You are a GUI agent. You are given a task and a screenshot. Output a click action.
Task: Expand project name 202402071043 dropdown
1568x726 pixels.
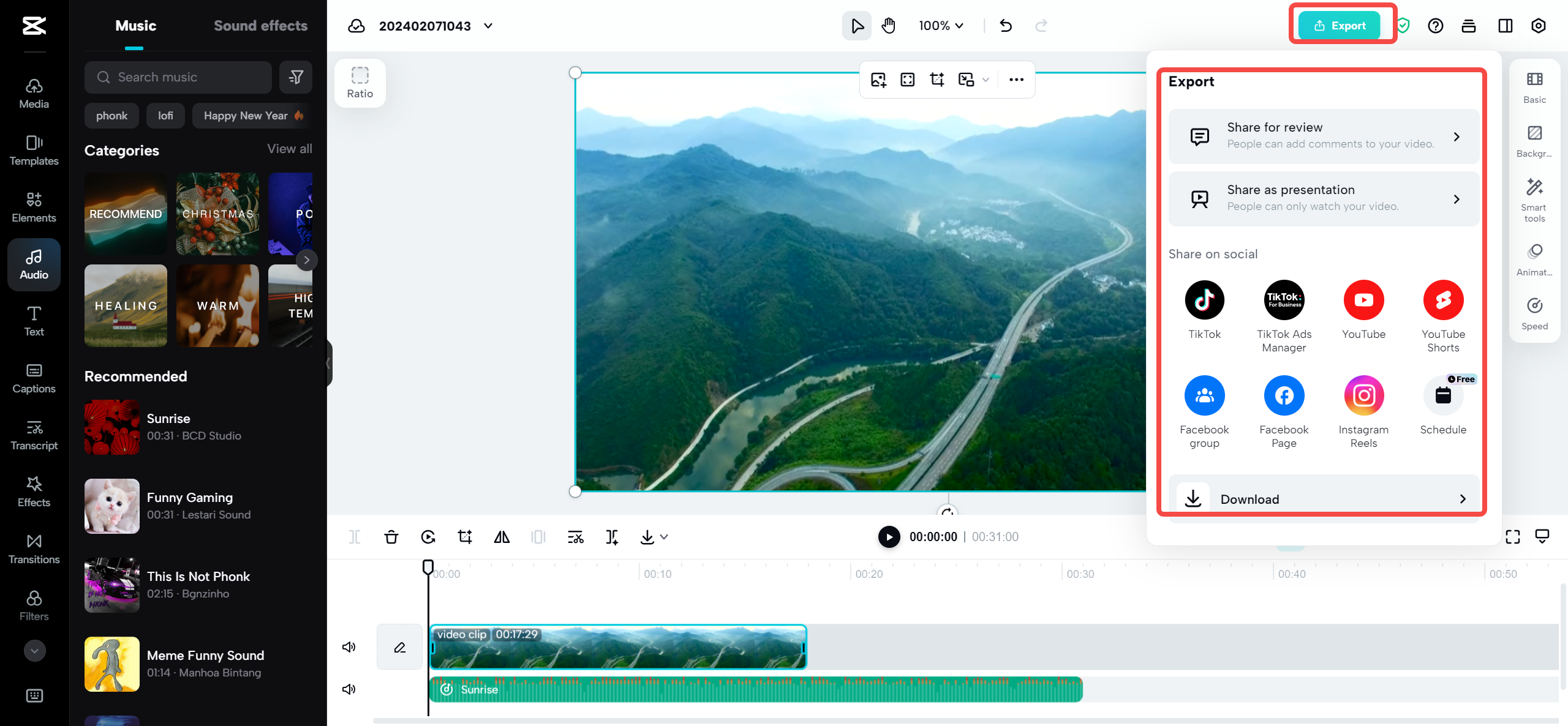488,26
